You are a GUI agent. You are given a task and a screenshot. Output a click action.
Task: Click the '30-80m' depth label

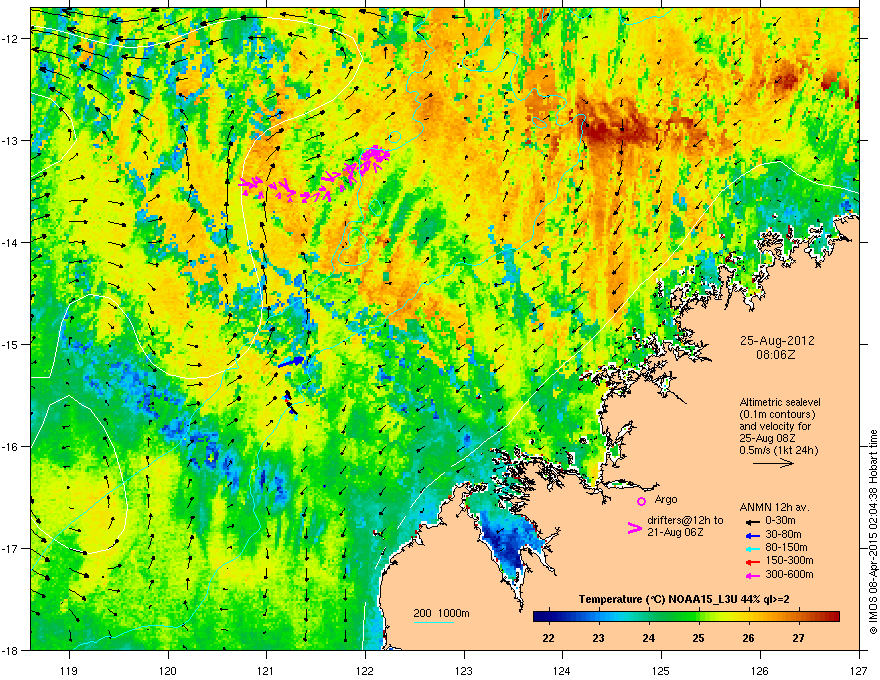783,534
